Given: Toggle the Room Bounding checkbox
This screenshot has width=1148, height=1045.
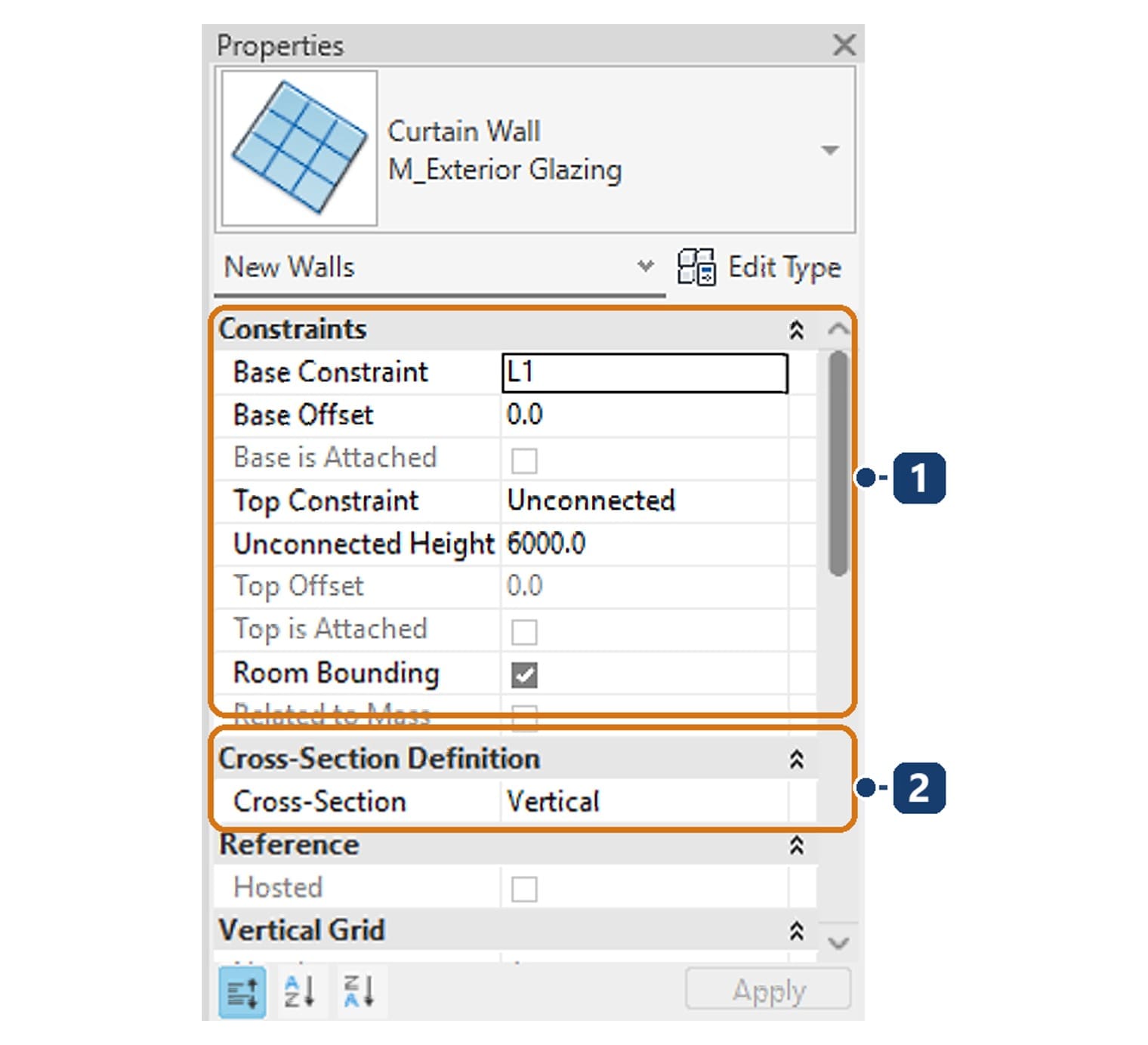Looking at the screenshot, I should point(524,674).
